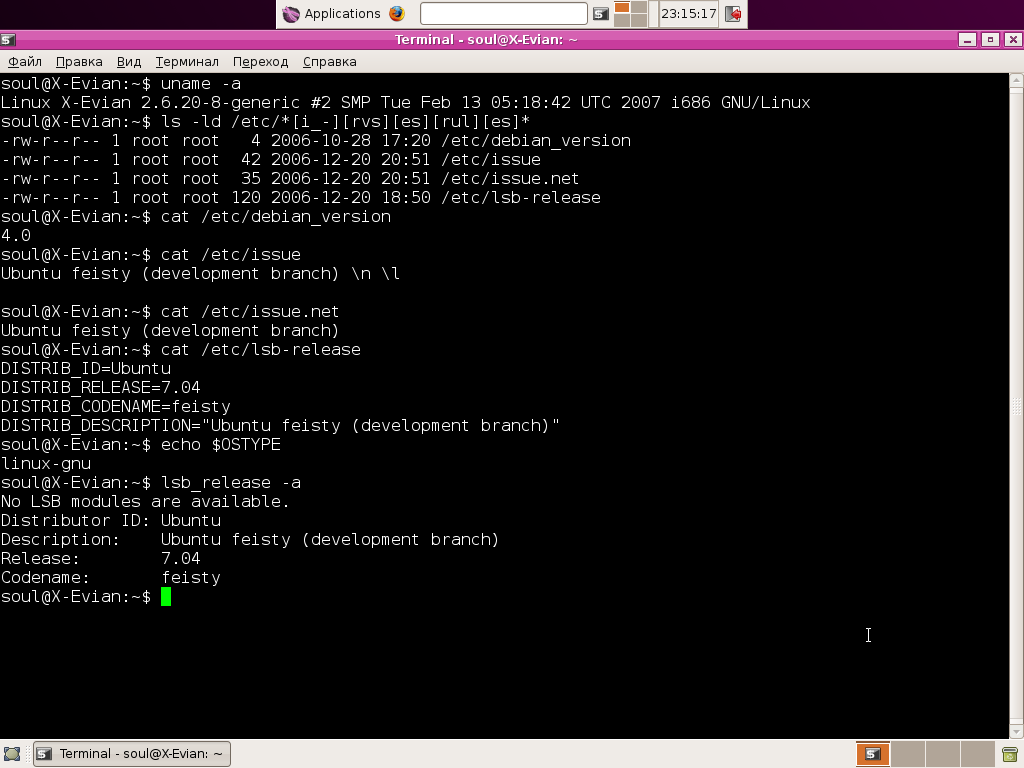The width and height of the screenshot is (1024, 768).
Task: Minimize the terminal window
Action: pyautogui.click(x=967, y=40)
